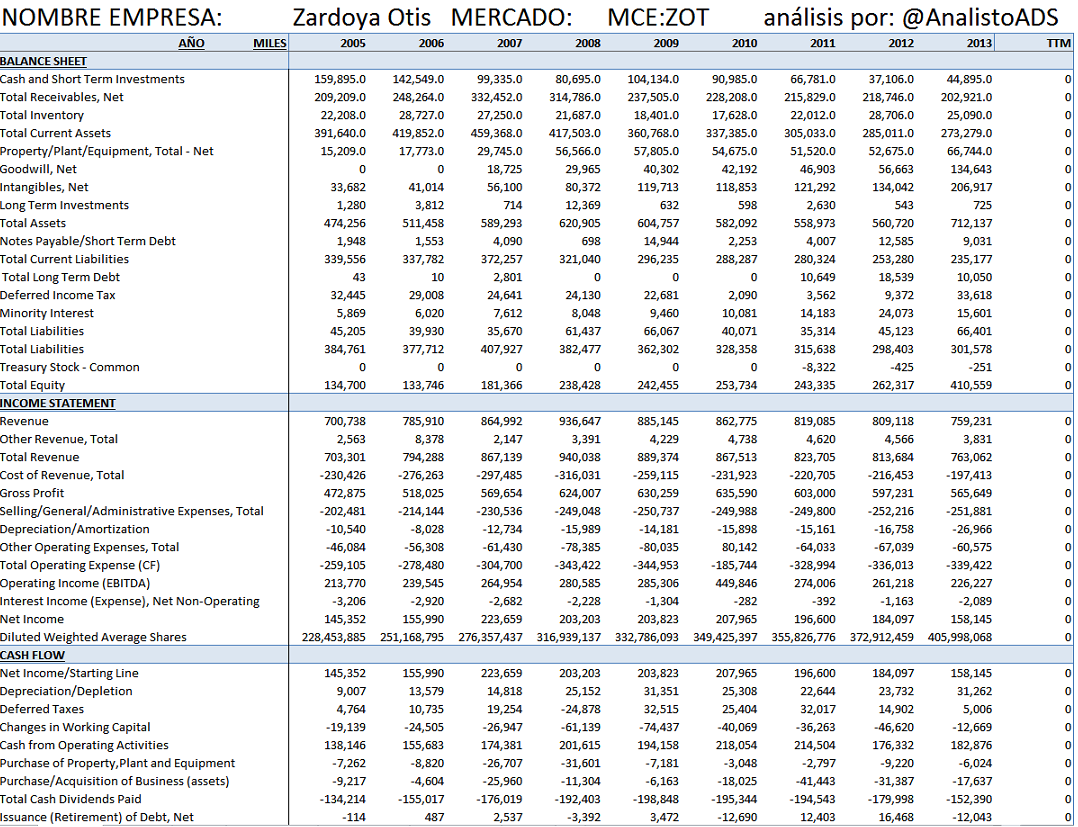Image resolution: width=1078 pixels, height=827 pixels.
Task: Click the AÑO header label
Action: point(191,43)
